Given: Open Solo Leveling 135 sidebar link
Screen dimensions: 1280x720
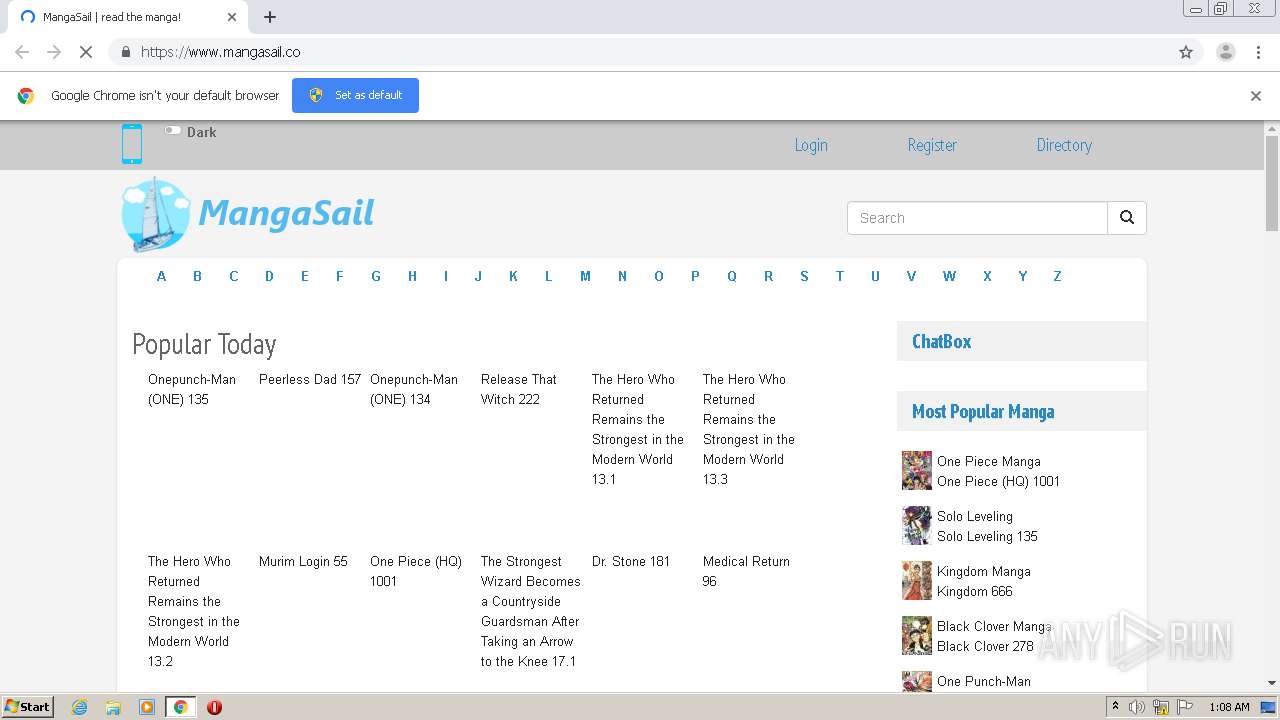Looking at the screenshot, I should tap(987, 536).
